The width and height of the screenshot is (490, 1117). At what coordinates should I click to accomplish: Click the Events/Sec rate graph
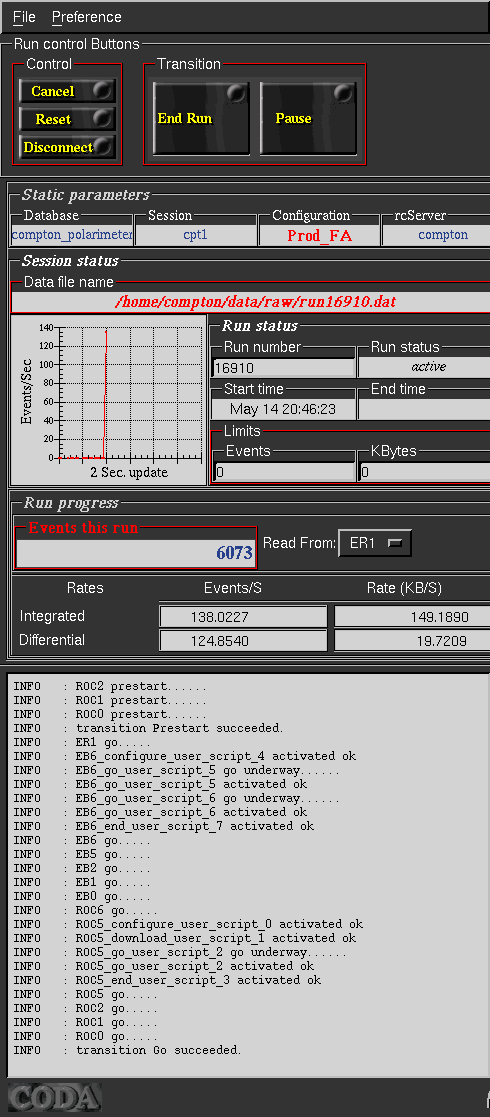tap(108, 399)
